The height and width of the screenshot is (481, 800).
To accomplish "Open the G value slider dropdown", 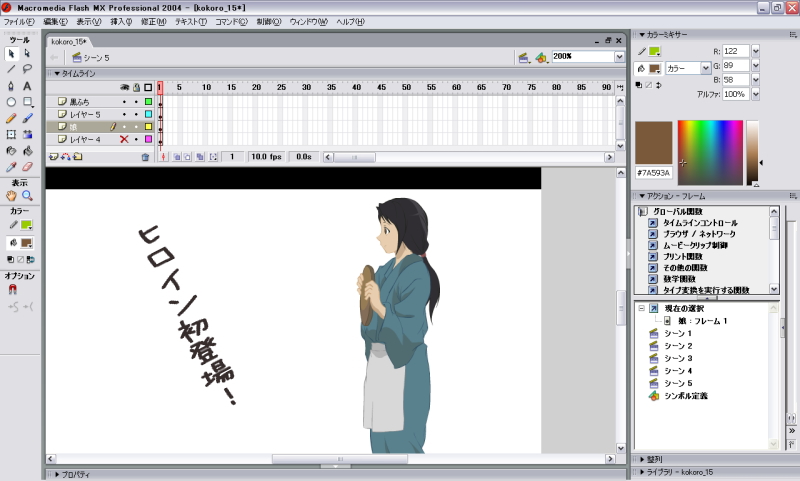I will click(x=756, y=65).
